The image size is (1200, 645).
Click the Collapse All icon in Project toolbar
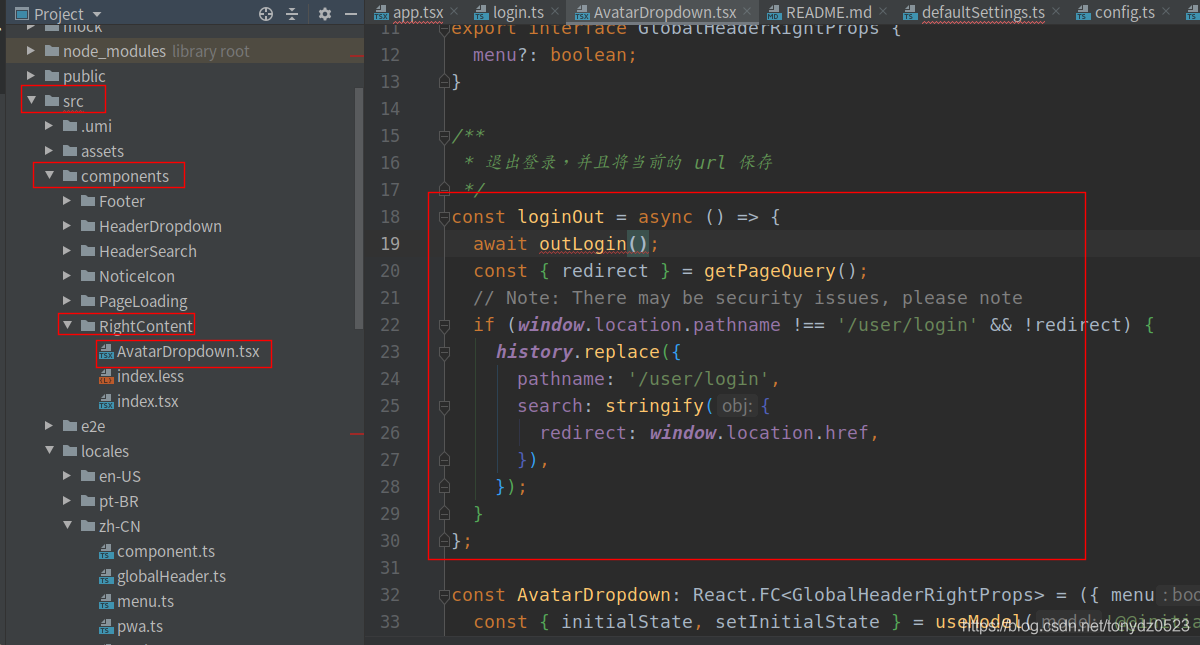(x=291, y=13)
